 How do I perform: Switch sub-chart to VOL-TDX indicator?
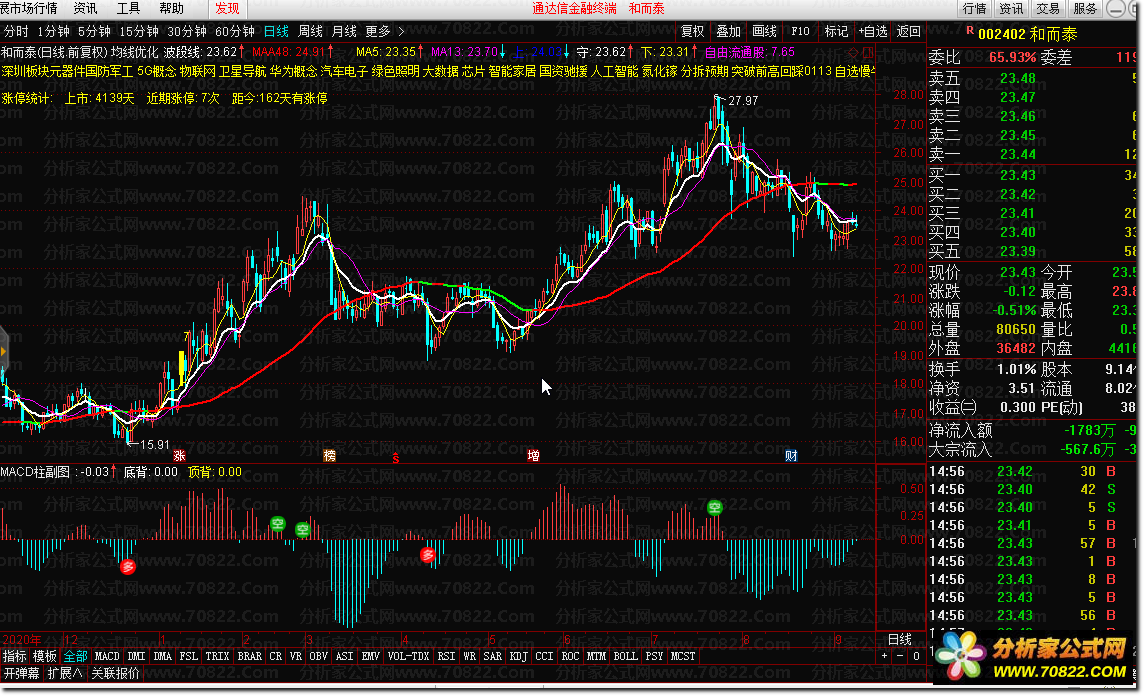click(408, 656)
